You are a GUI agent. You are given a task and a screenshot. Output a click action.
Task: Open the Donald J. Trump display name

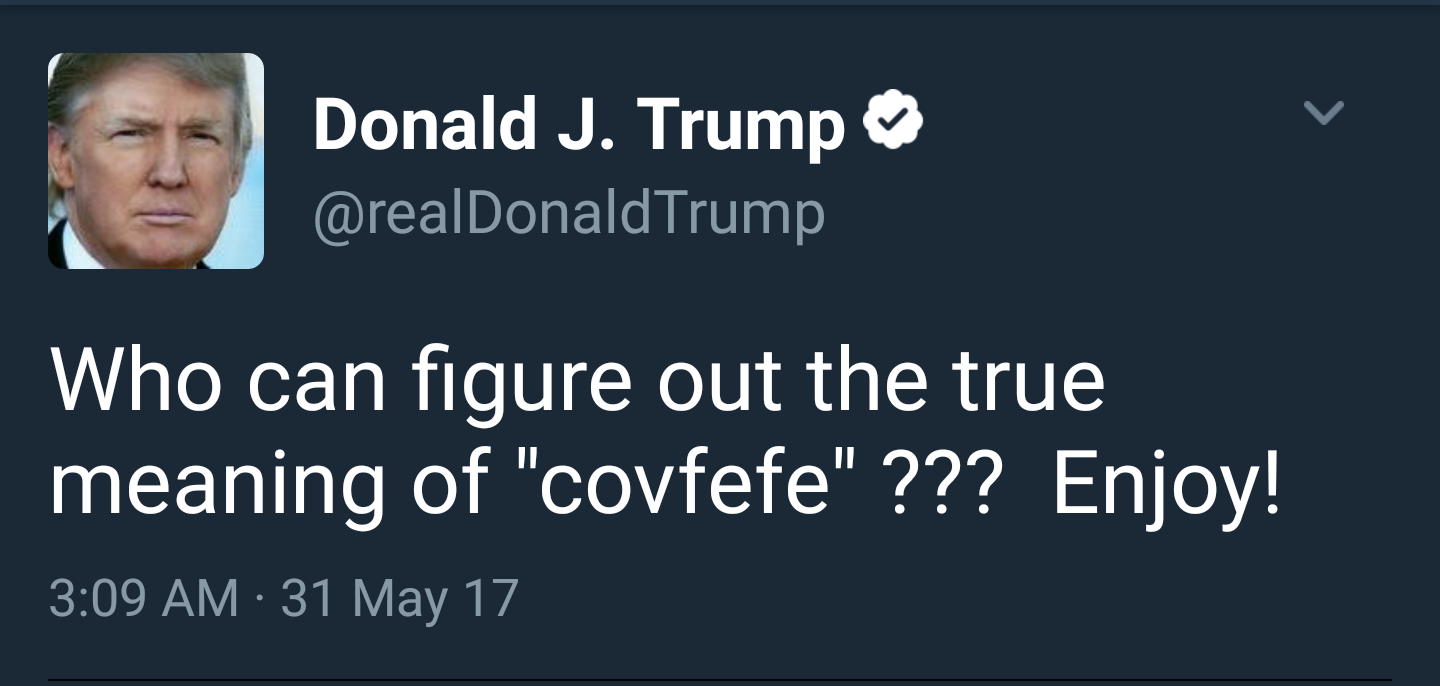[x=579, y=126]
